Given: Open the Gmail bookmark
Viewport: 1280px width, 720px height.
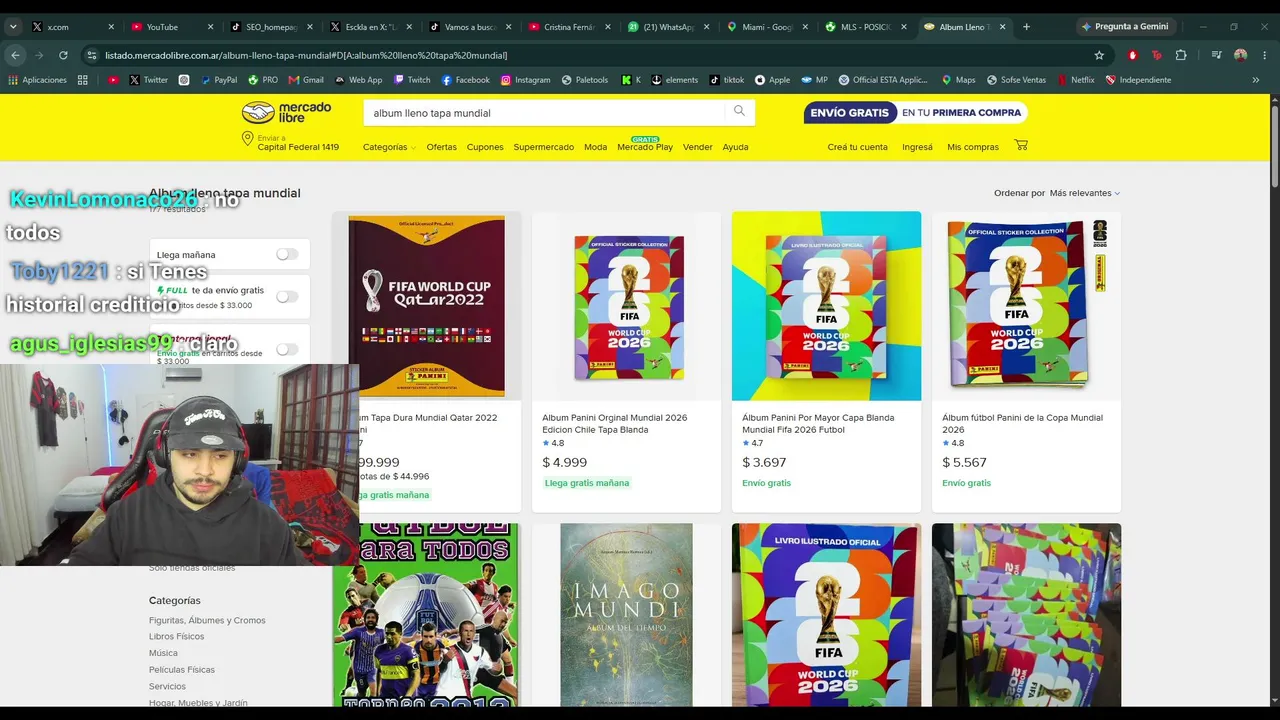Looking at the screenshot, I should click(x=306, y=80).
